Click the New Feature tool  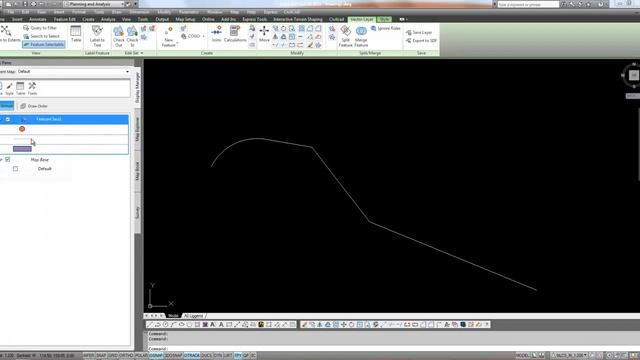[169, 37]
